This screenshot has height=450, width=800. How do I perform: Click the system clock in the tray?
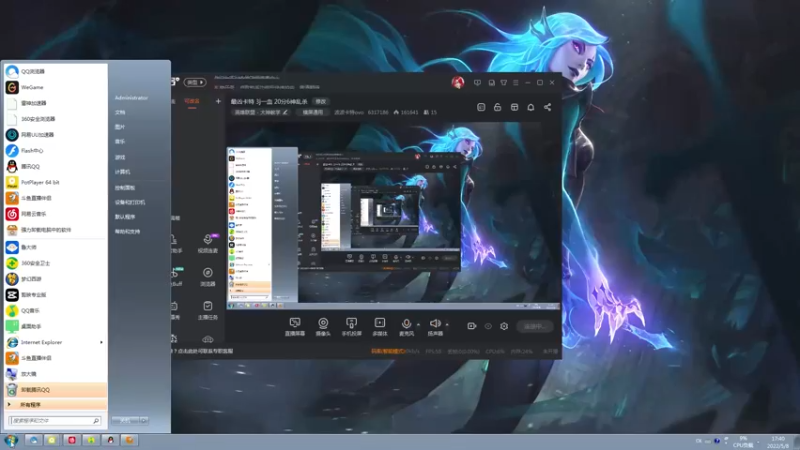(778, 442)
